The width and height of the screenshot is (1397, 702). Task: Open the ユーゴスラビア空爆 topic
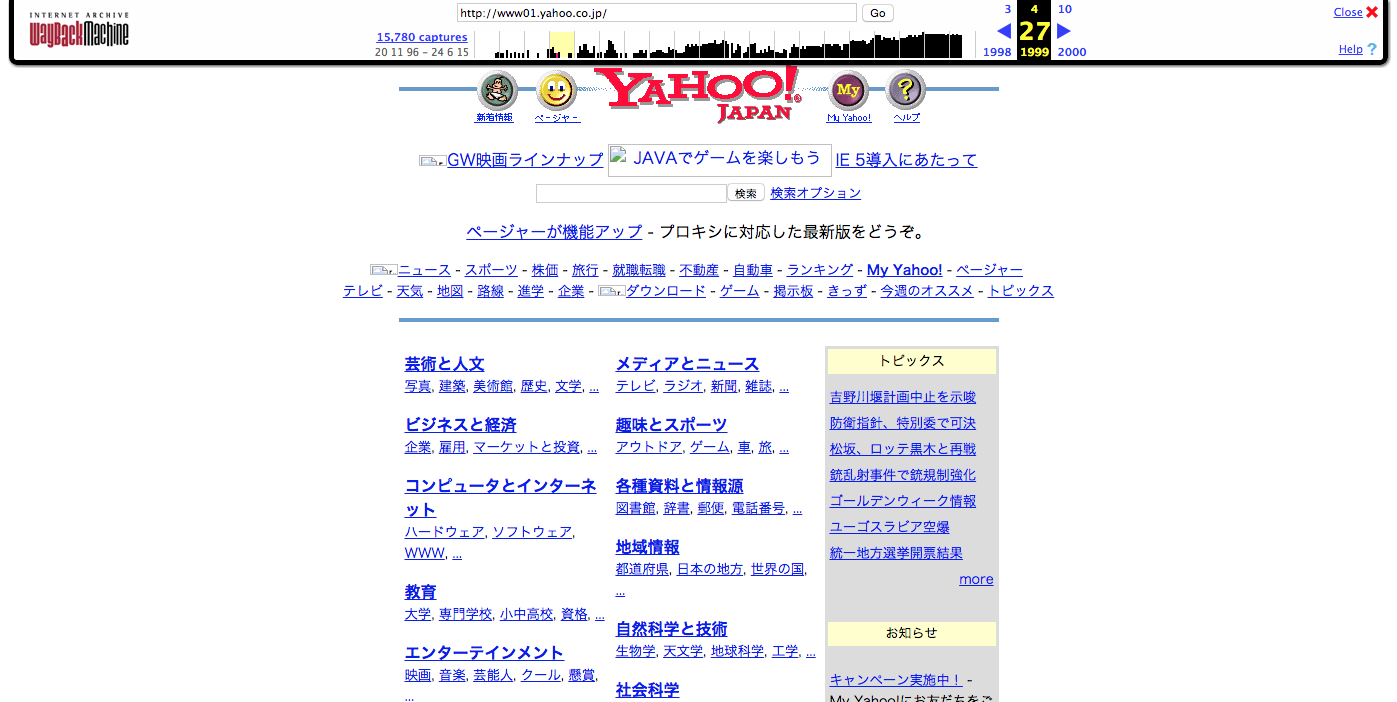coord(890,527)
